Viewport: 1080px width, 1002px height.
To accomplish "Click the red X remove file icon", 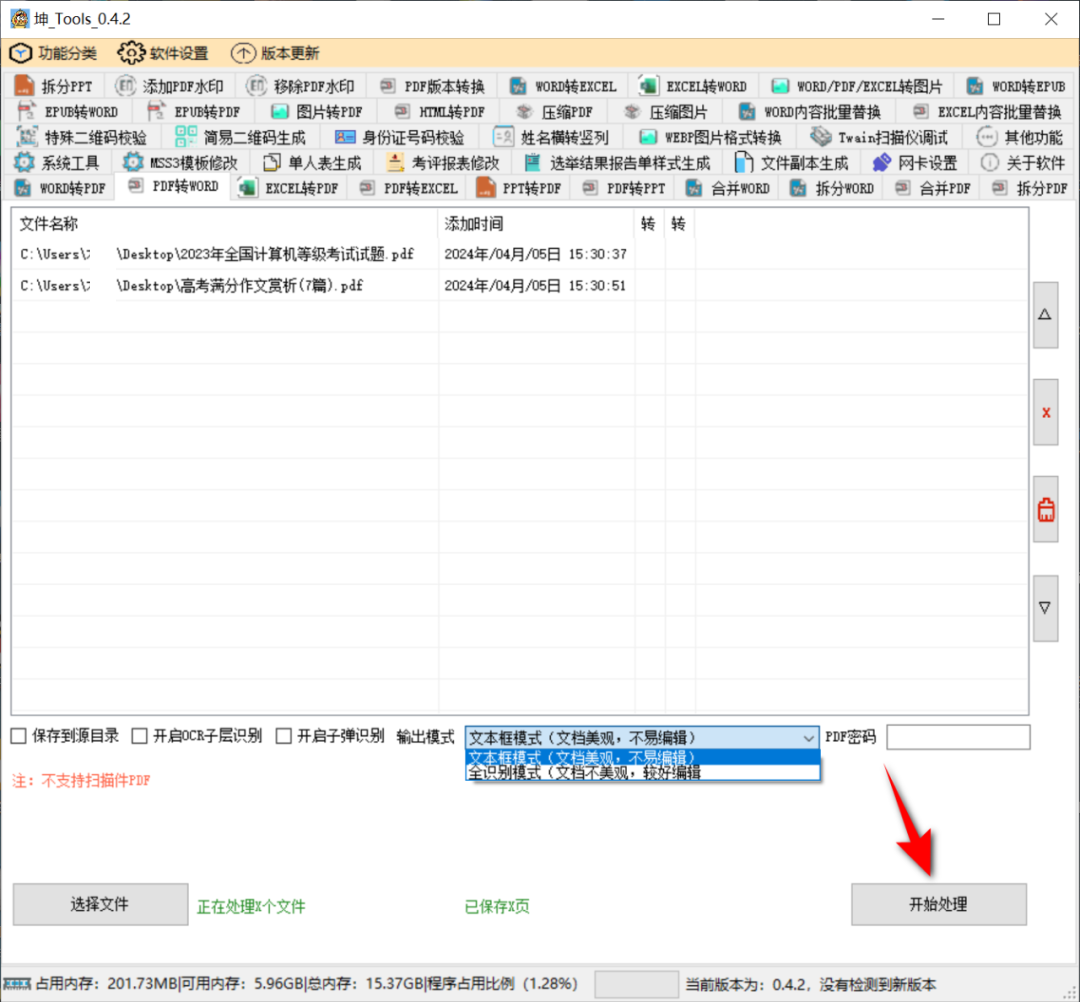I will [x=1045, y=412].
